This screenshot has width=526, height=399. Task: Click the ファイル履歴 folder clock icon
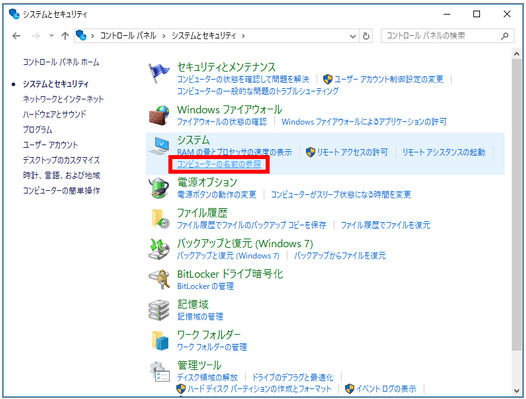point(160,218)
